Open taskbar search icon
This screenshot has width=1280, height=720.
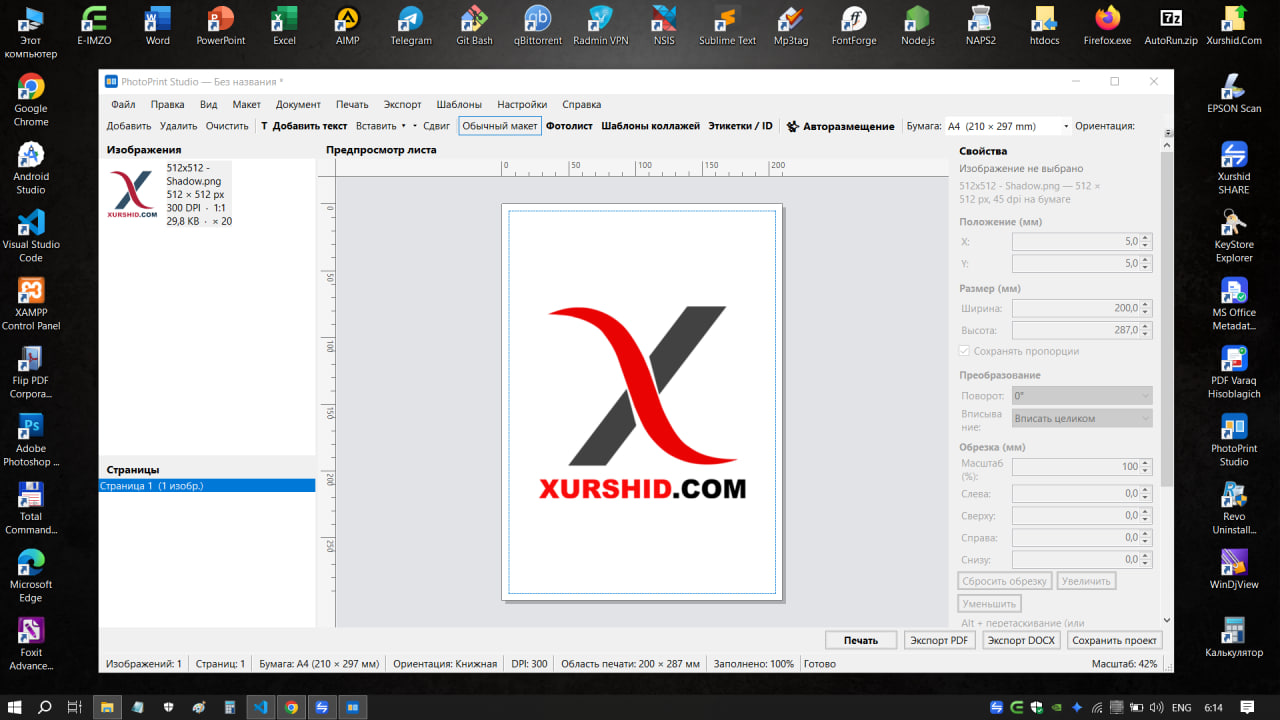44,707
